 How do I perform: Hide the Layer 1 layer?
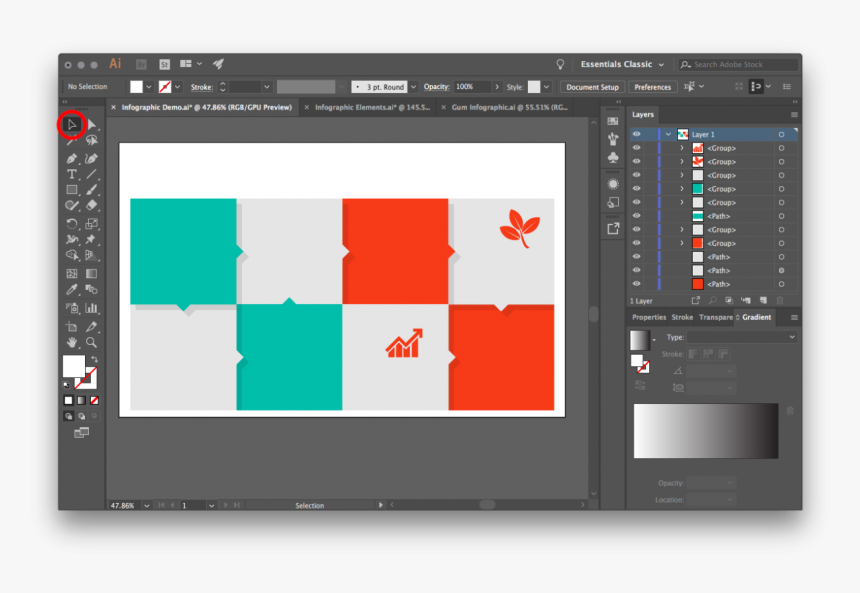(x=638, y=133)
